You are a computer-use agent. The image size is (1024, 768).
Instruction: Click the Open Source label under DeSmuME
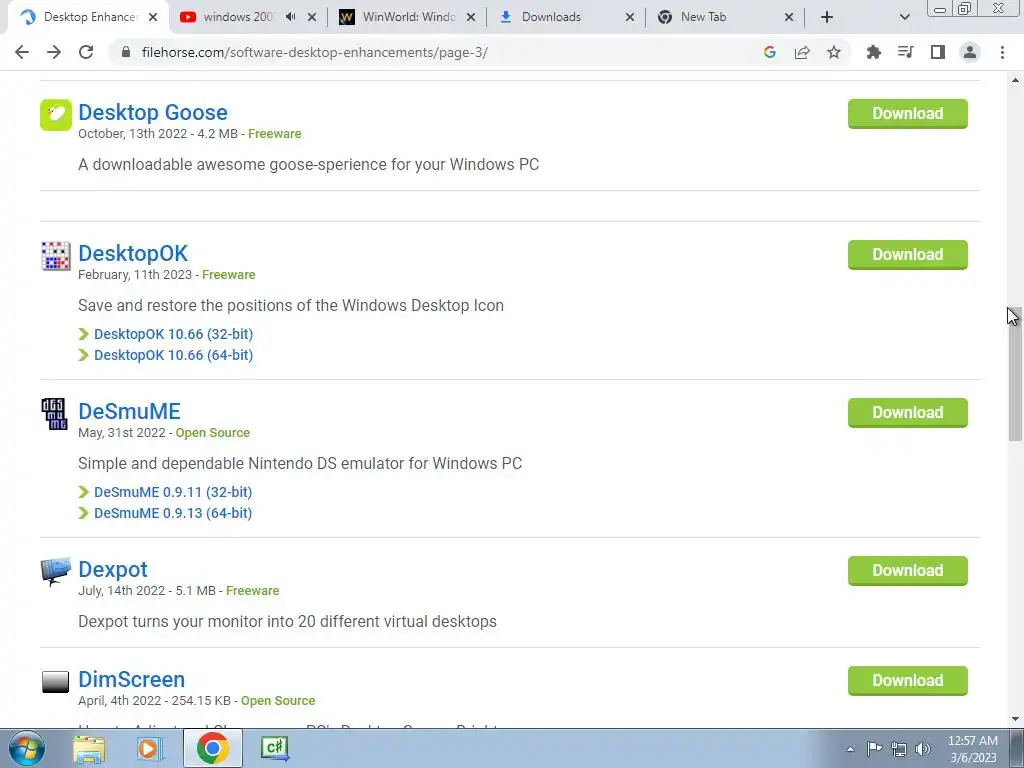click(212, 433)
